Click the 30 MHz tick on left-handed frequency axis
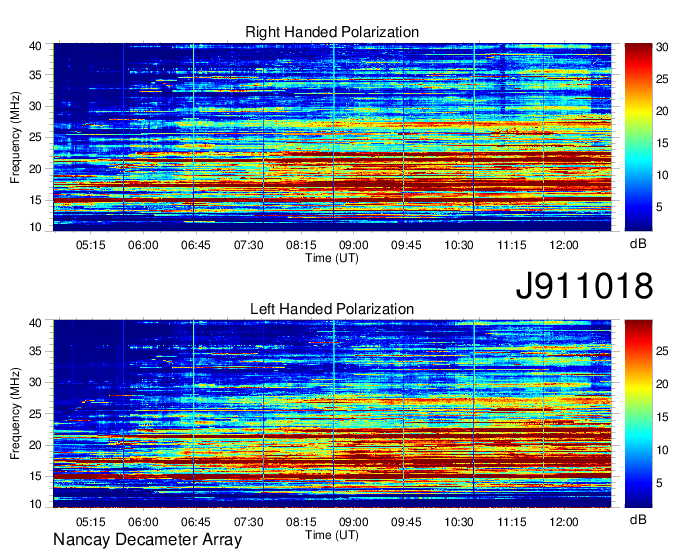The height and width of the screenshot is (552, 680). pyautogui.click(x=35, y=382)
